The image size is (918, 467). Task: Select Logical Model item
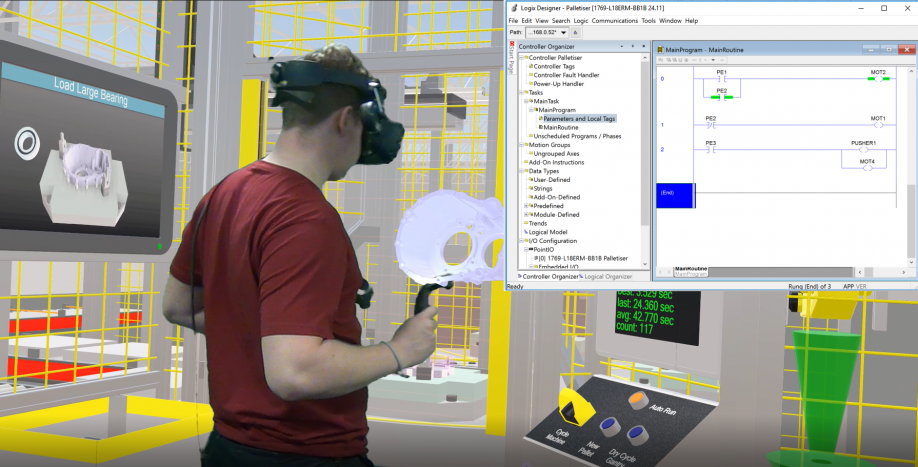[x=547, y=232]
